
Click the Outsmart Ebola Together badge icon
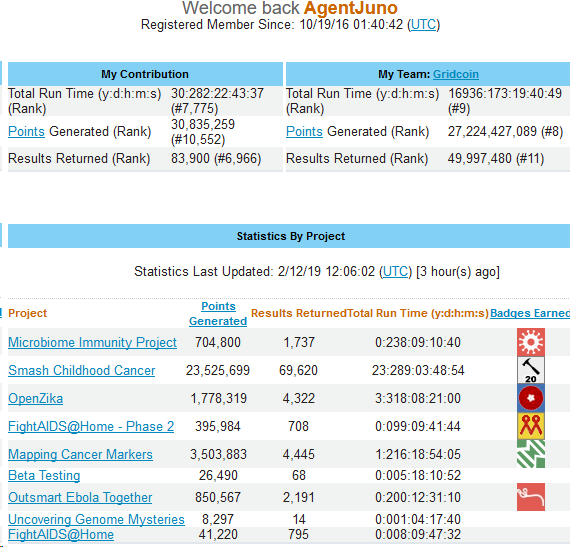coord(531,497)
